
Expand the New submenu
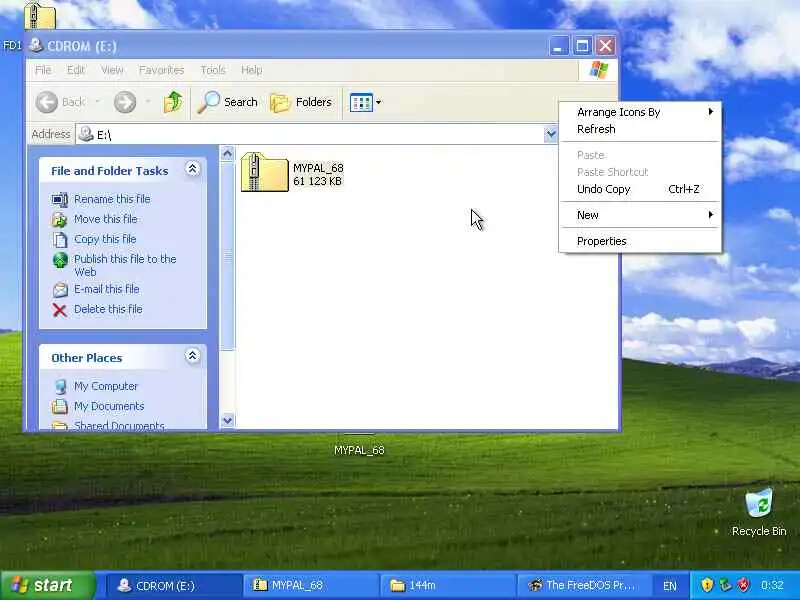click(640, 215)
